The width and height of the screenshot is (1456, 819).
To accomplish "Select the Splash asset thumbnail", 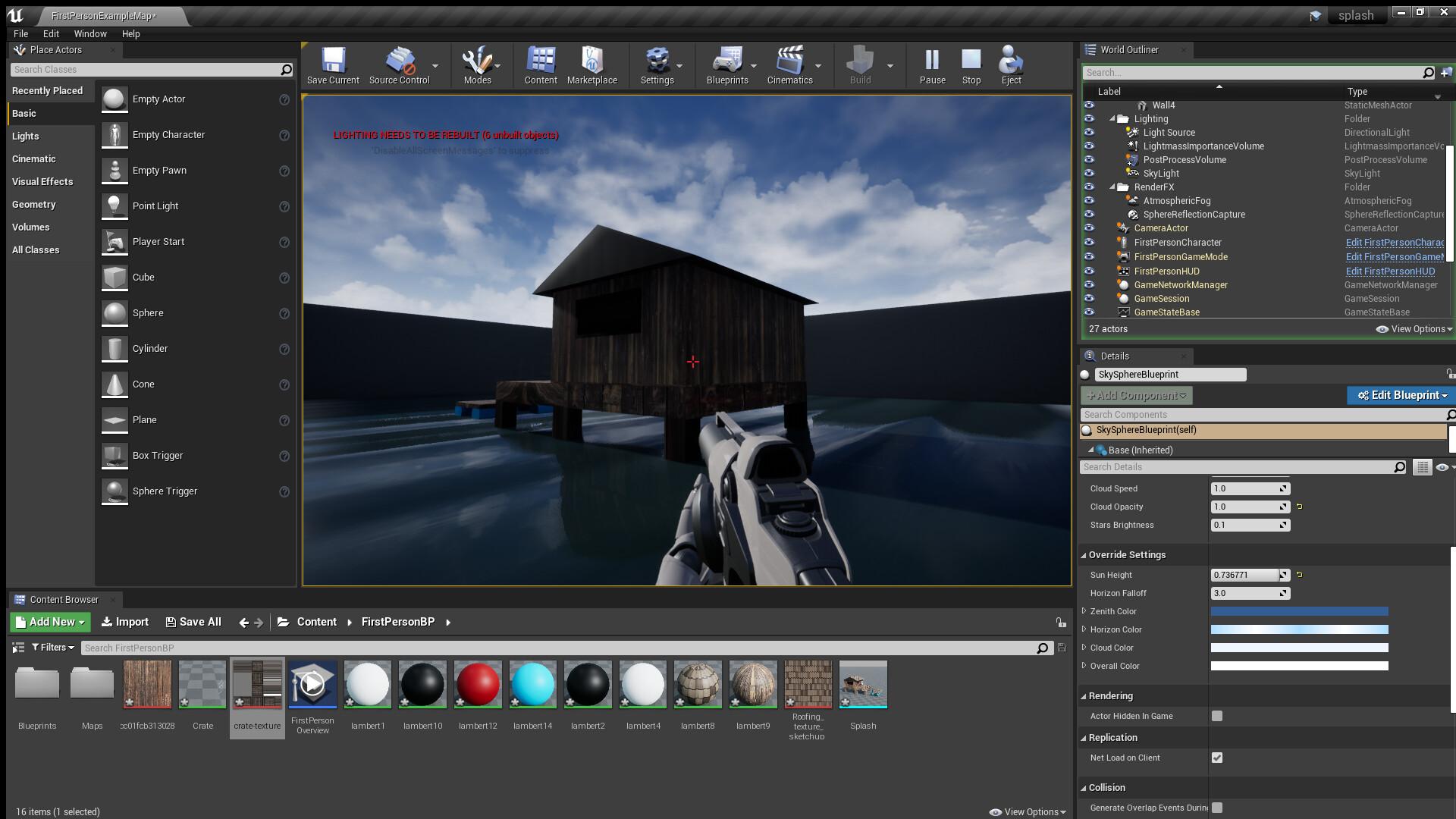I will tap(863, 684).
